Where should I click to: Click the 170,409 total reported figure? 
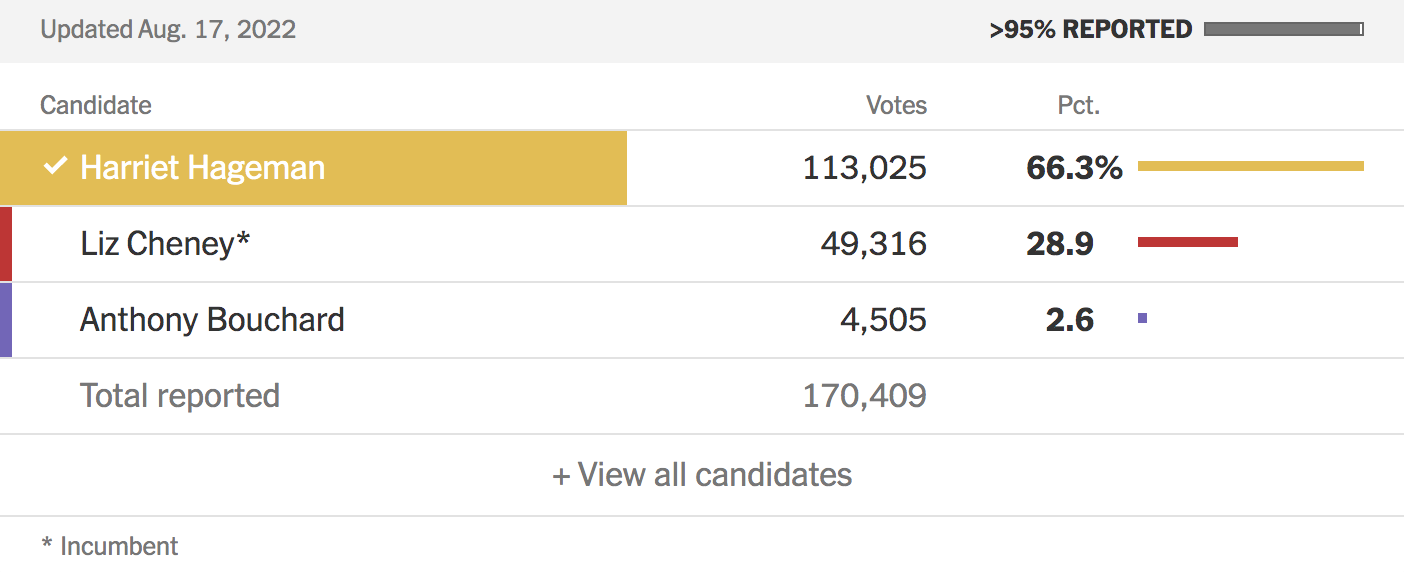[x=864, y=396]
